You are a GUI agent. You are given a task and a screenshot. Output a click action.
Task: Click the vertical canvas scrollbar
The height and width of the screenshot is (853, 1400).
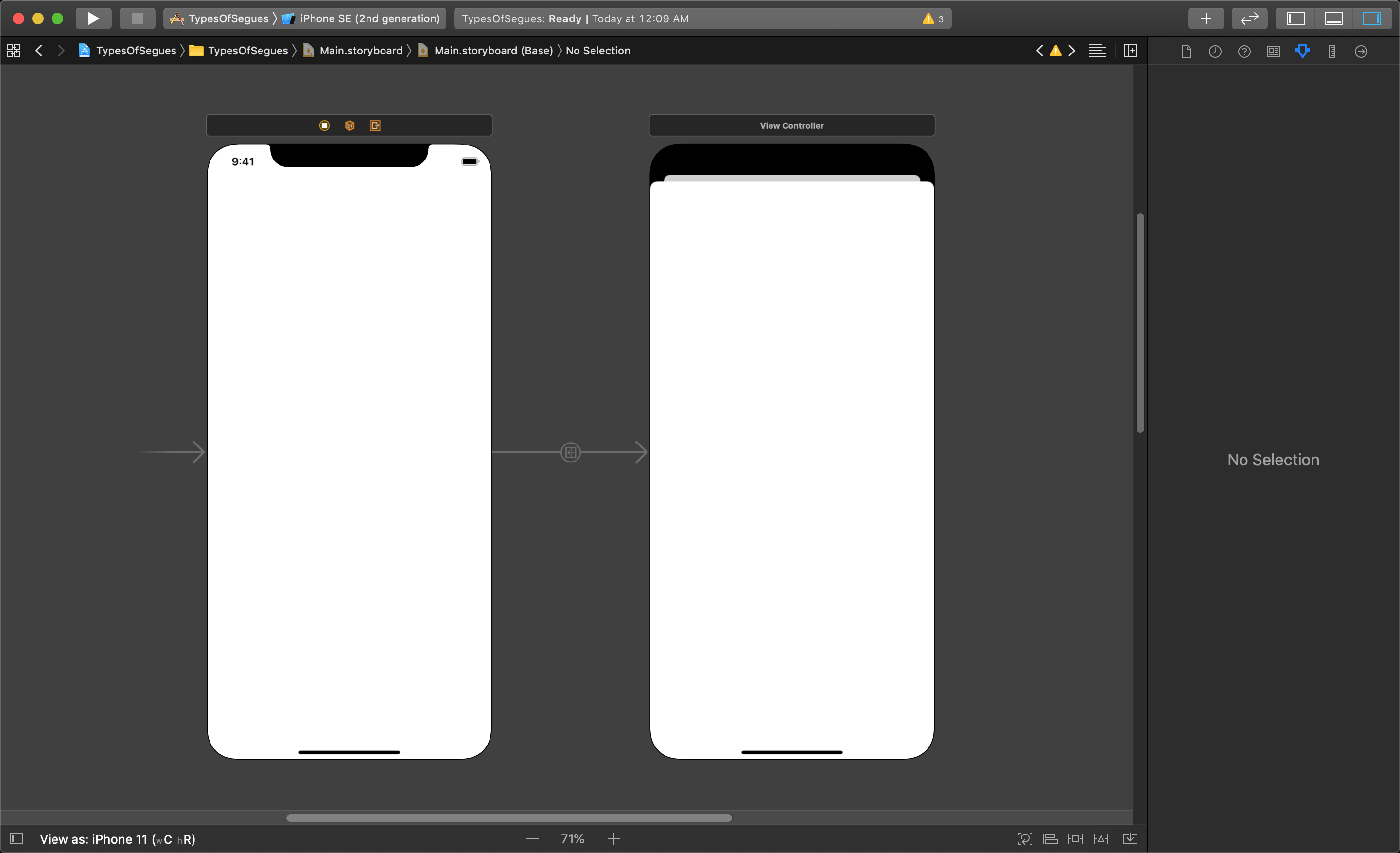(x=1140, y=323)
